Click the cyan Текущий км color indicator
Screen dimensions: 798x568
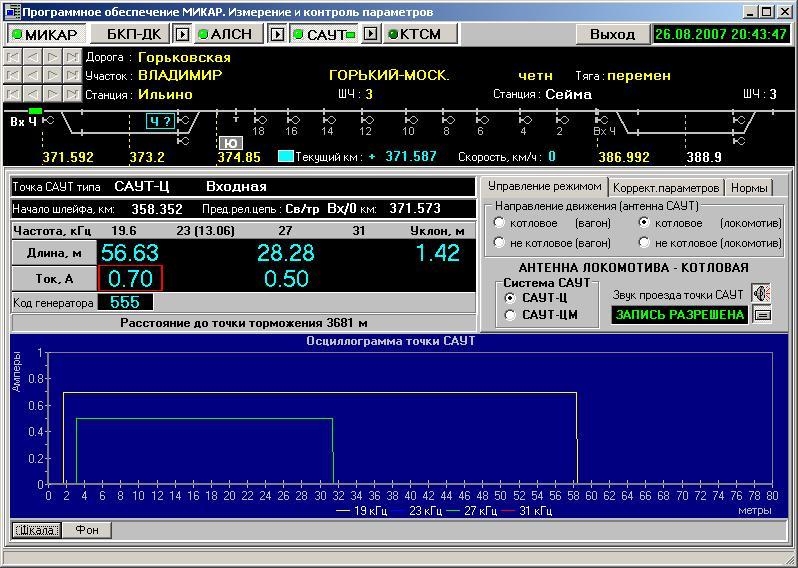[x=286, y=157]
